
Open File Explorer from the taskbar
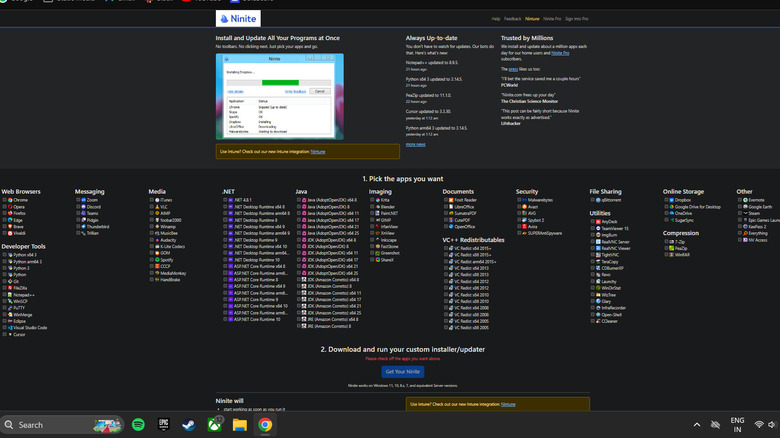[240, 425]
